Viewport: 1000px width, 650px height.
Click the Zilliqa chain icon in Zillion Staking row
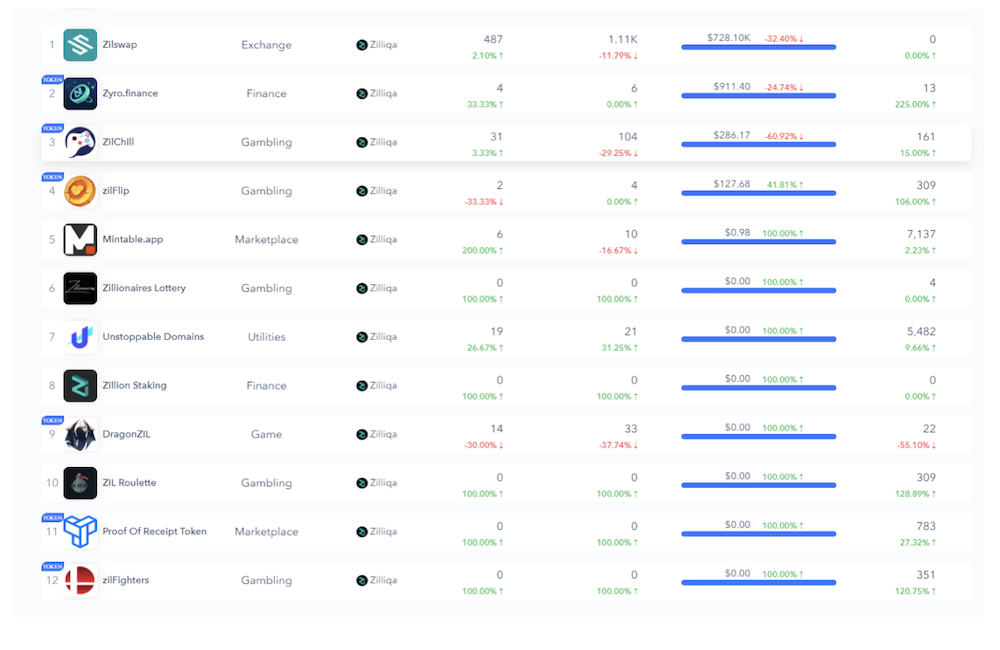362,386
